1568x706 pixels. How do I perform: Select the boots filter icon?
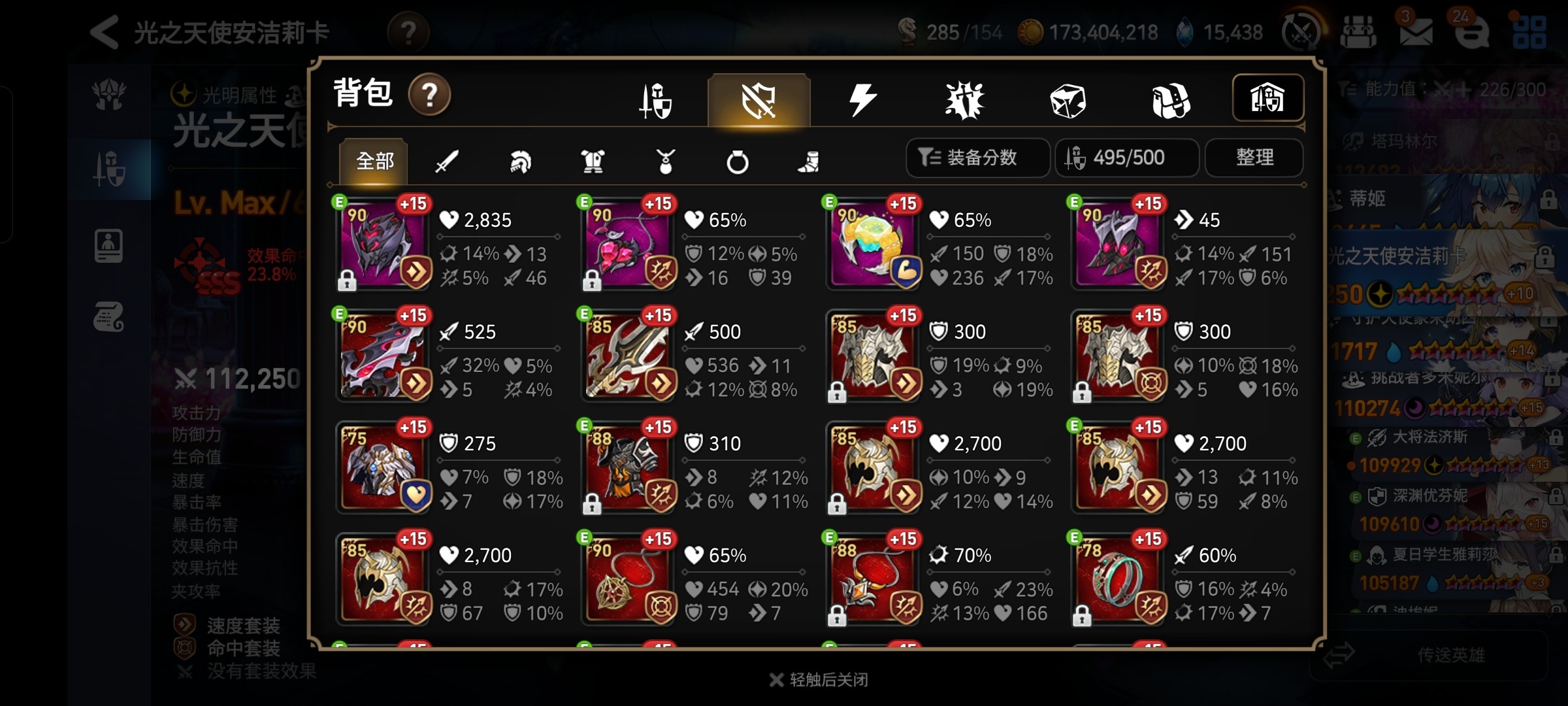click(x=809, y=161)
